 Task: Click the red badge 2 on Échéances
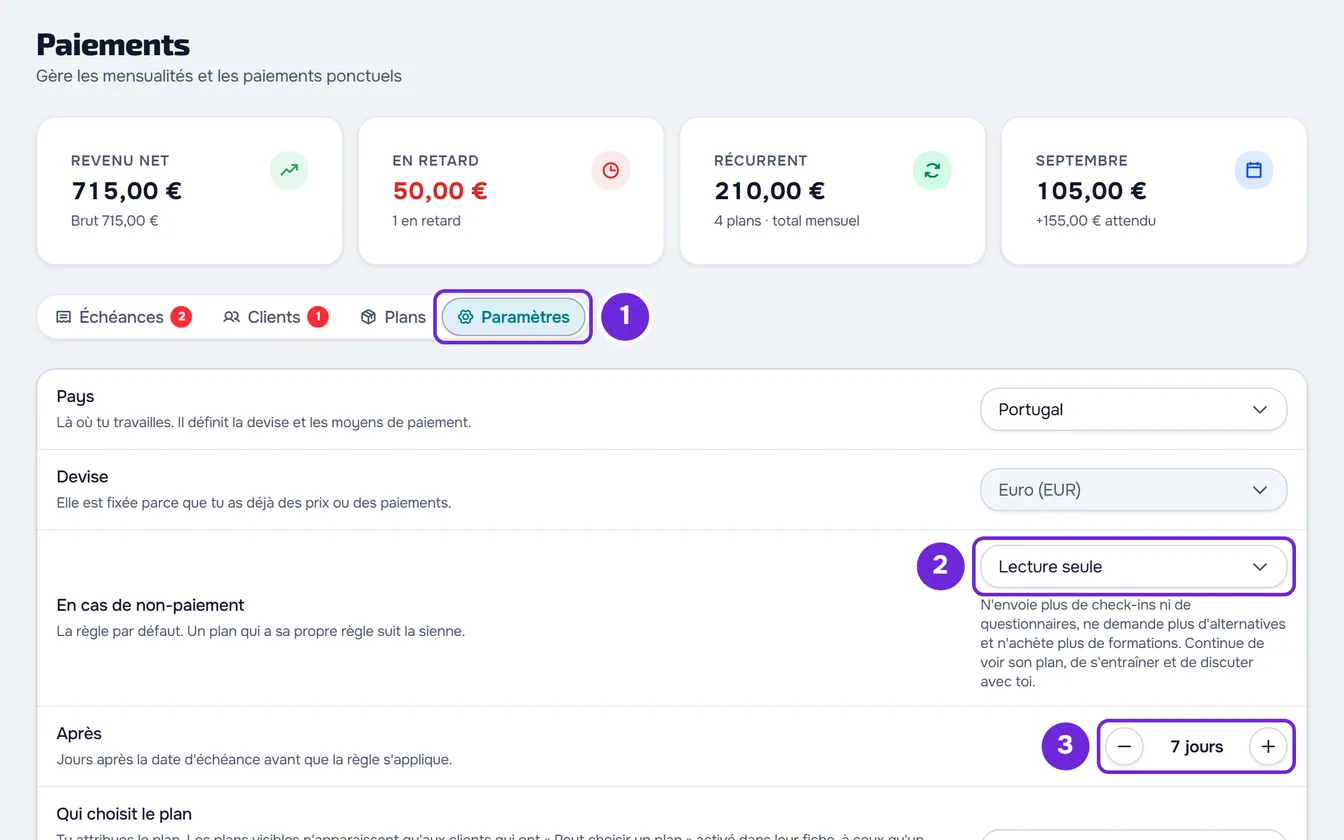[x=181, y=317]
